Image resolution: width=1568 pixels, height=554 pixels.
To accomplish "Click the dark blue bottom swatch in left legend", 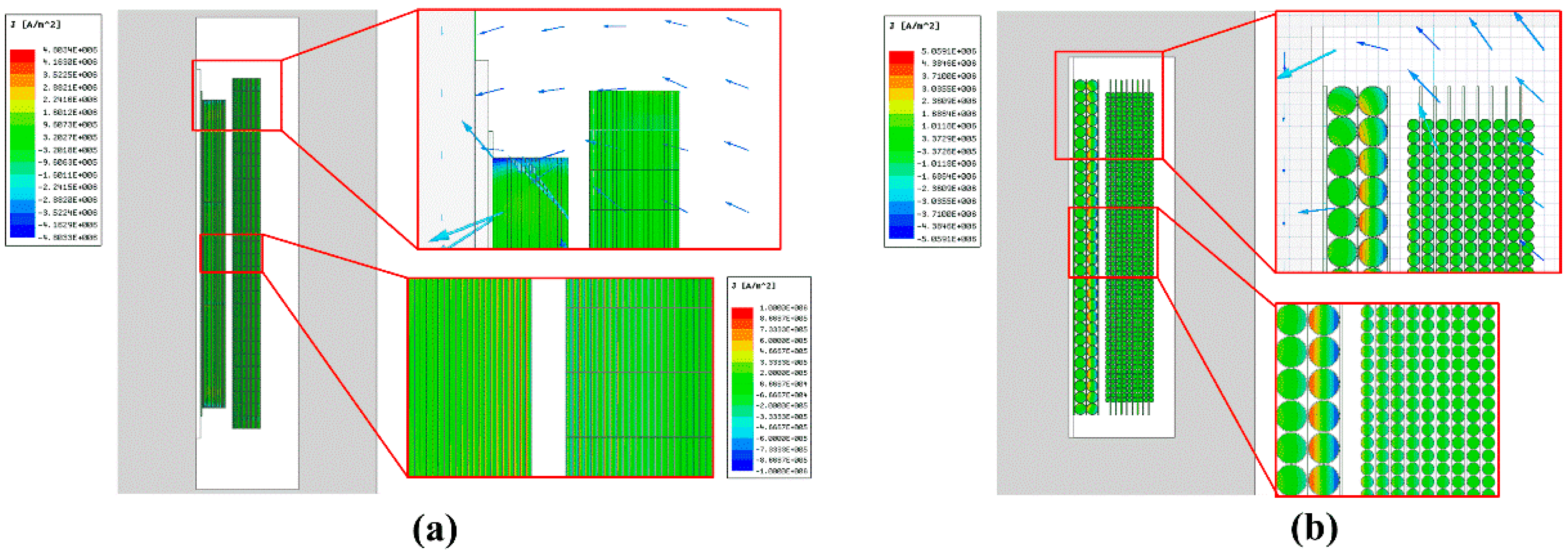I will [22, 231].
